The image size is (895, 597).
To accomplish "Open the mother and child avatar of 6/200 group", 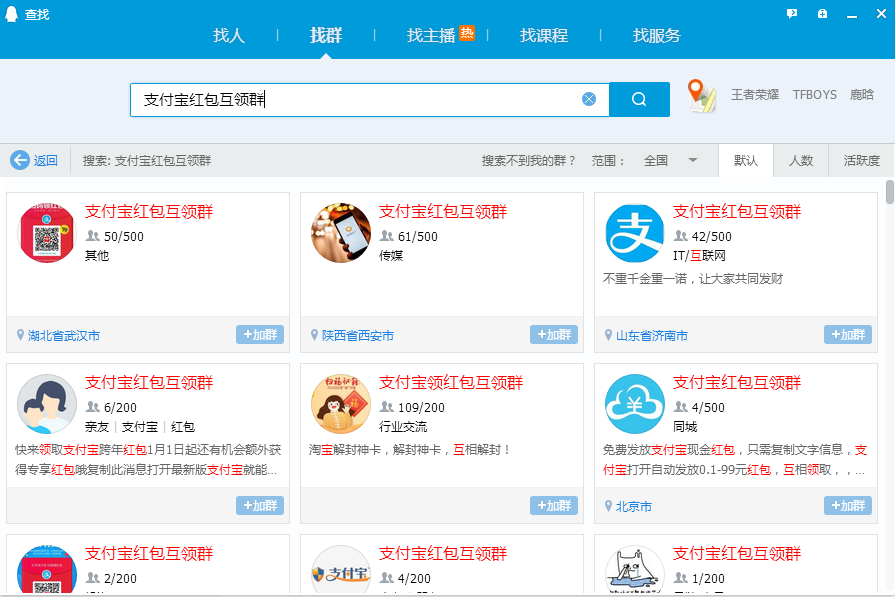I will [47, 404].
